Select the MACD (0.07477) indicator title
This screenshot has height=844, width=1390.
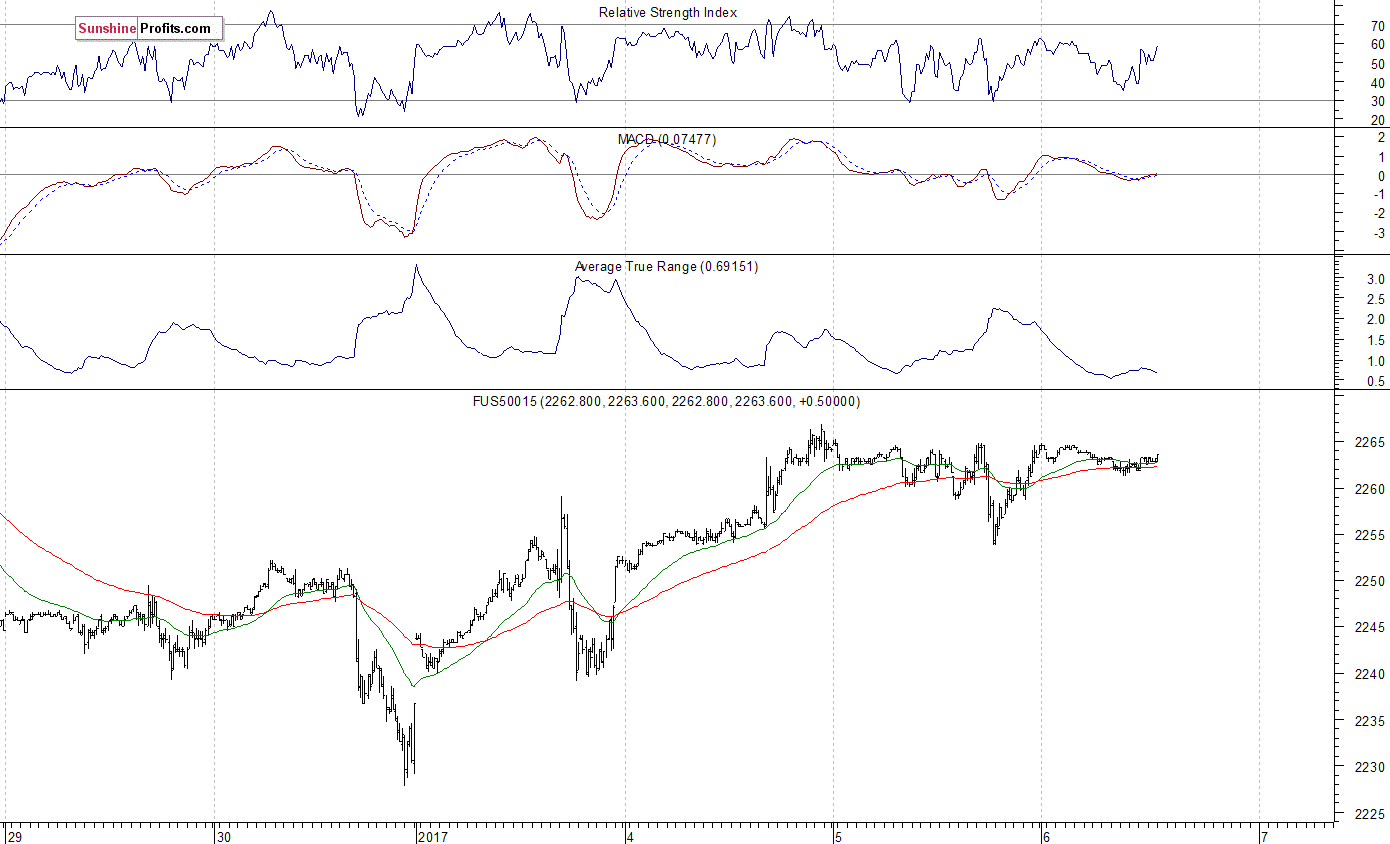coord(667,139)
